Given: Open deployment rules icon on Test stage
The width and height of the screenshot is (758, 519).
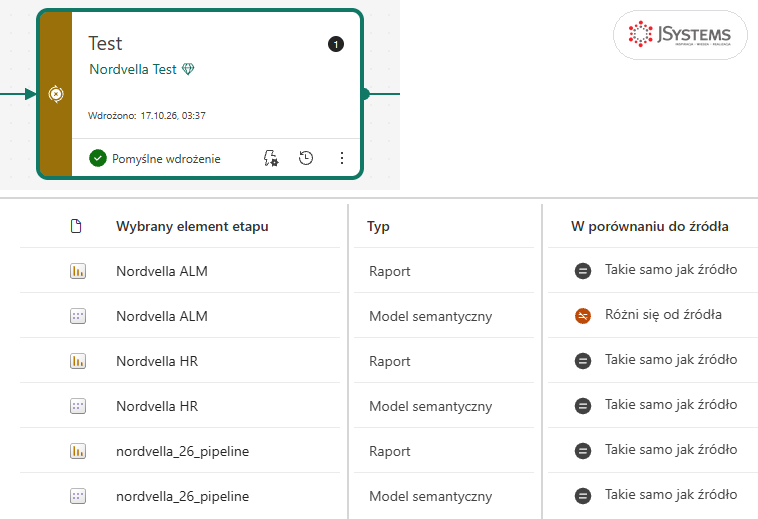Looking at the screenshot, I should 271,158.
